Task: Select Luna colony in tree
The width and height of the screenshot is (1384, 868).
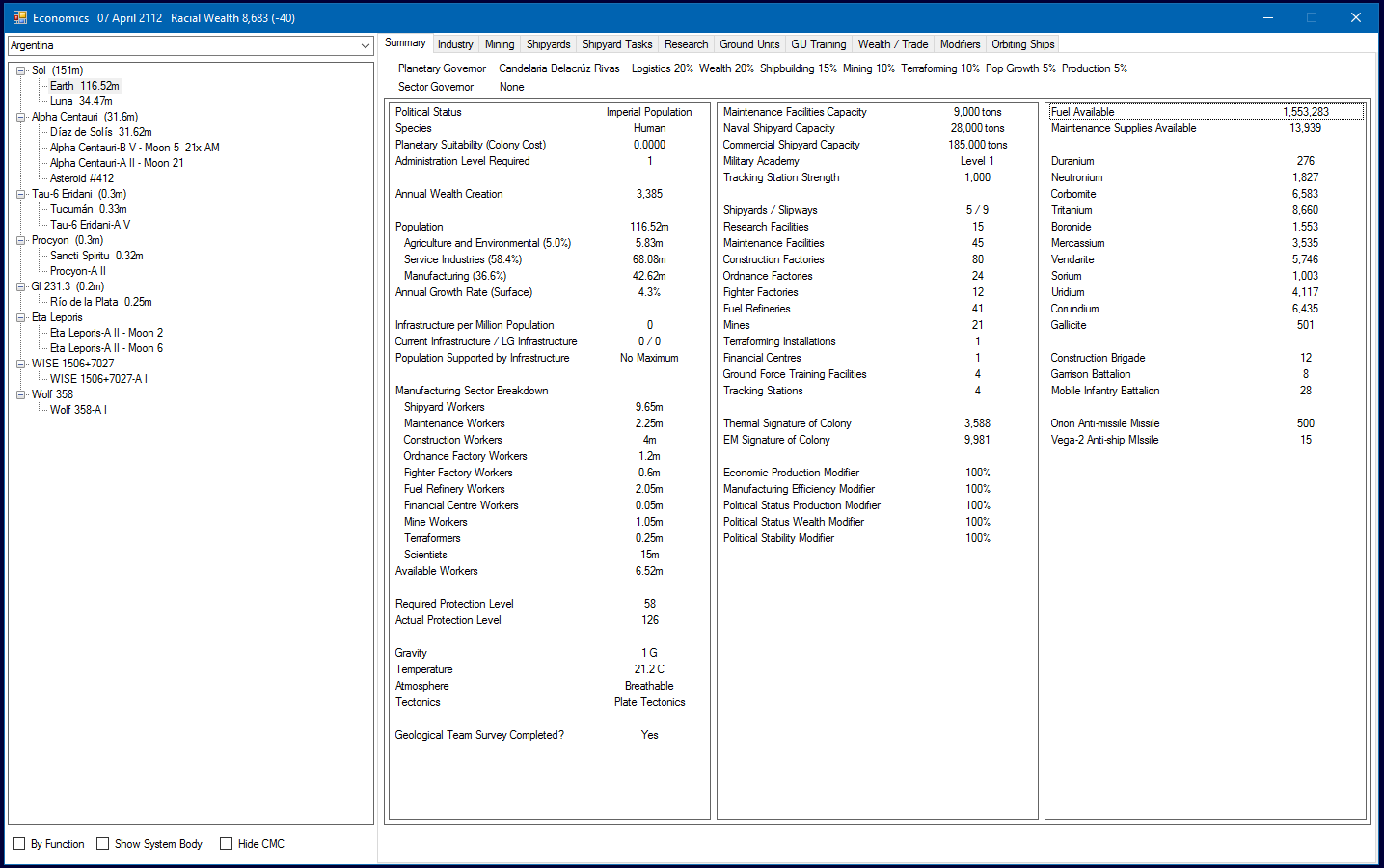Action: [81, 101]
